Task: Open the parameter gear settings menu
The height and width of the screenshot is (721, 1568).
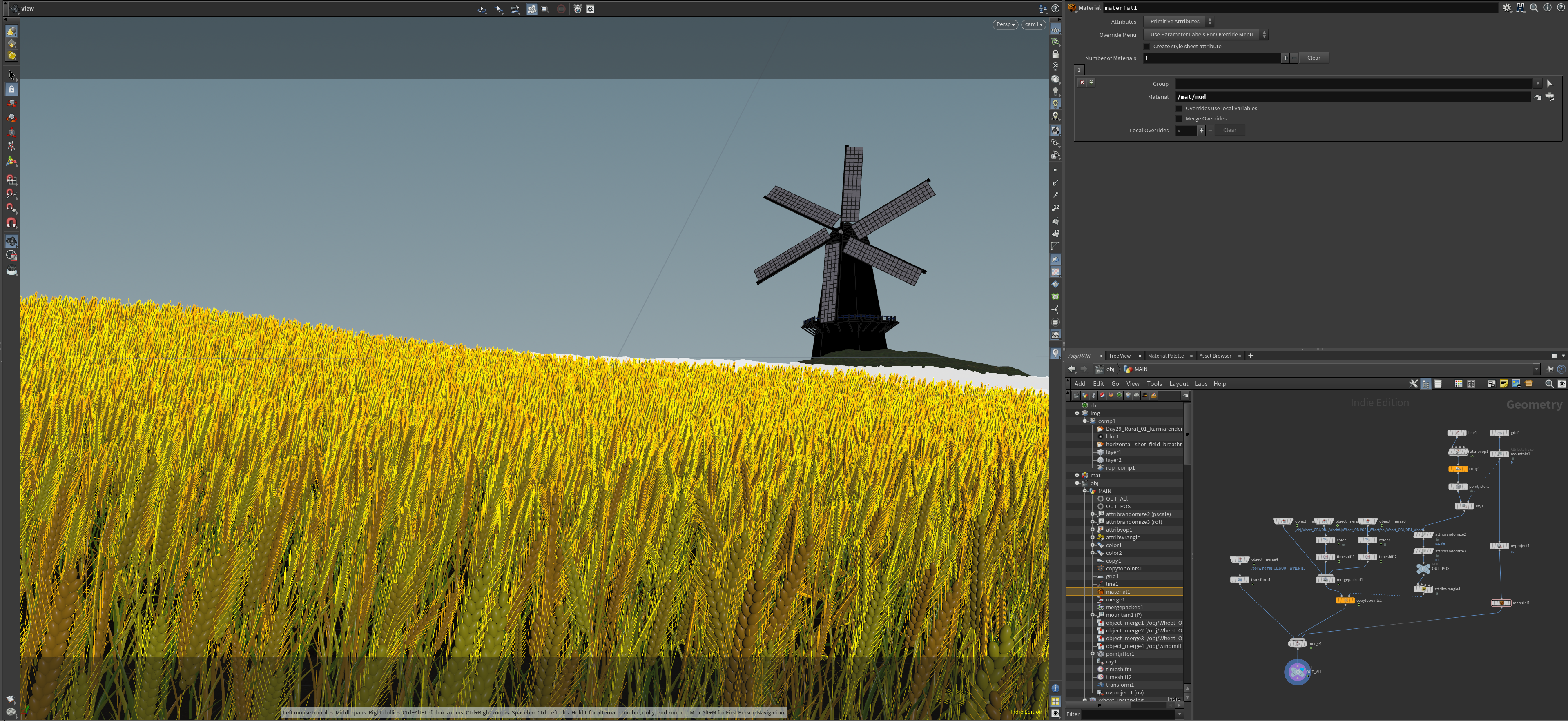Action: click(1506, 8)
